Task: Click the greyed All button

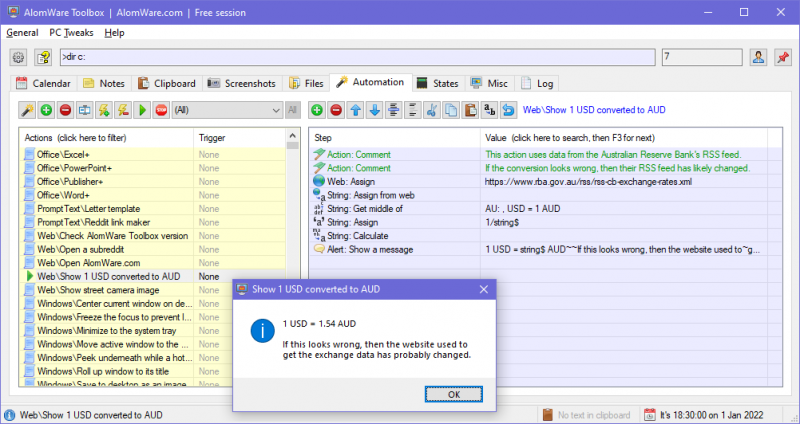Action: pos(292,110)
